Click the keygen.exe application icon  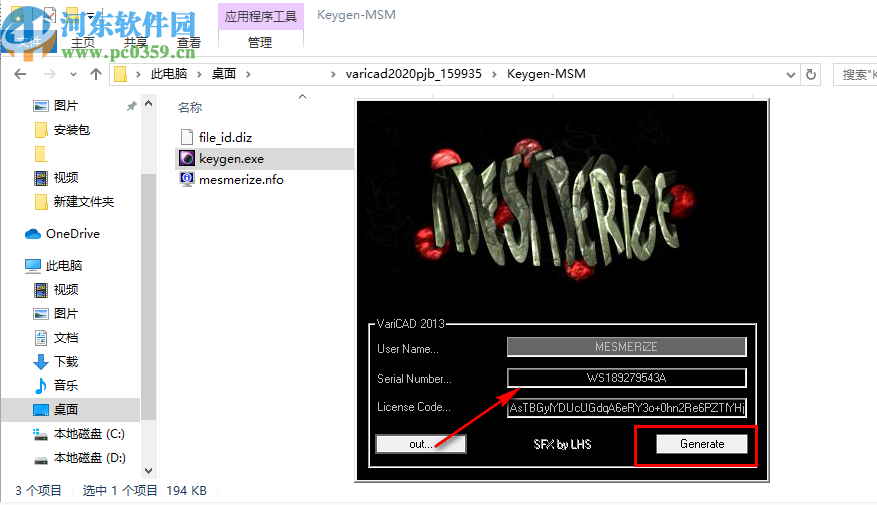(187, 159)
